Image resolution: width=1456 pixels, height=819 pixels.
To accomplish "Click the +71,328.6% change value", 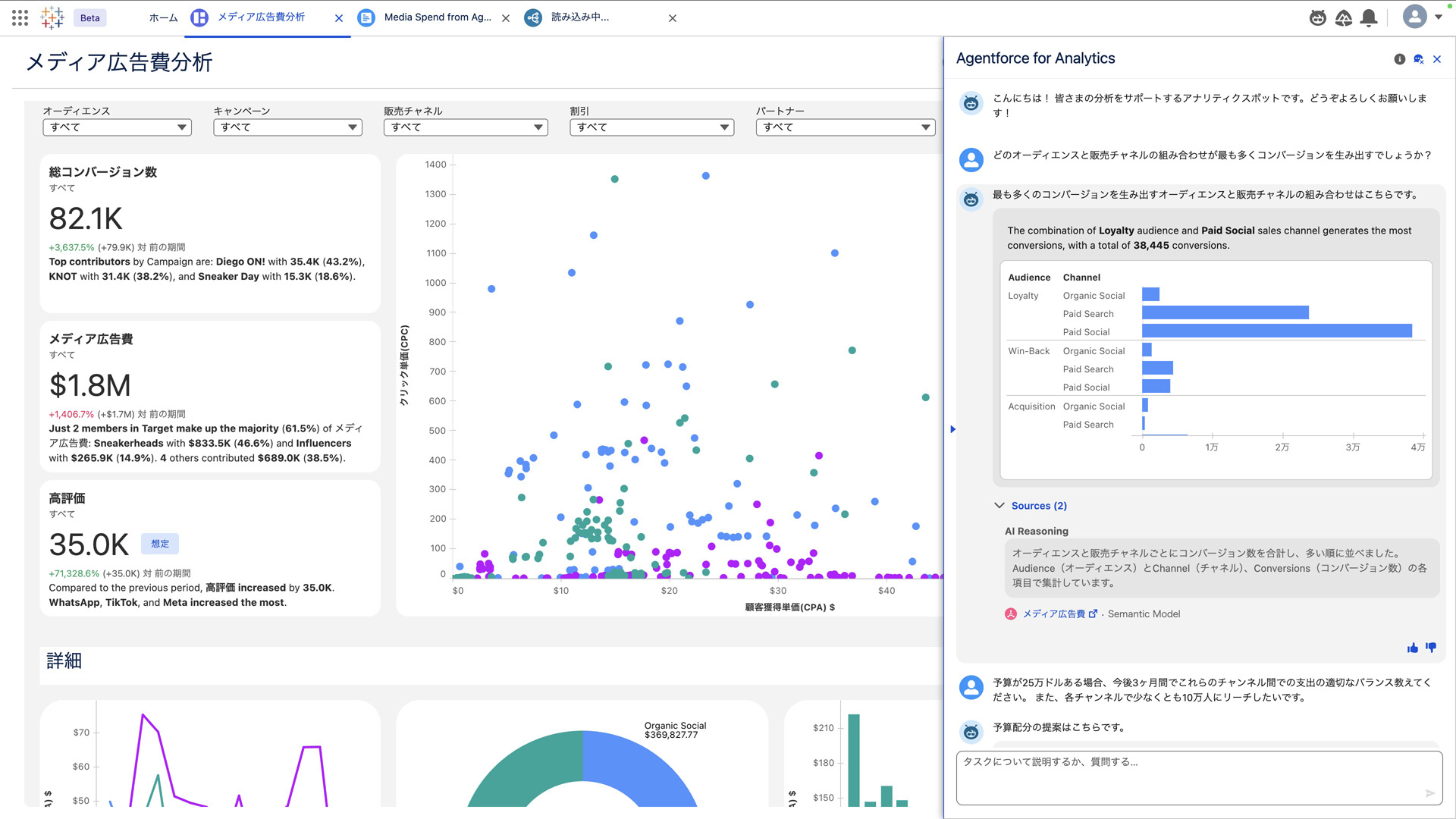I will (x=74, y=573).
